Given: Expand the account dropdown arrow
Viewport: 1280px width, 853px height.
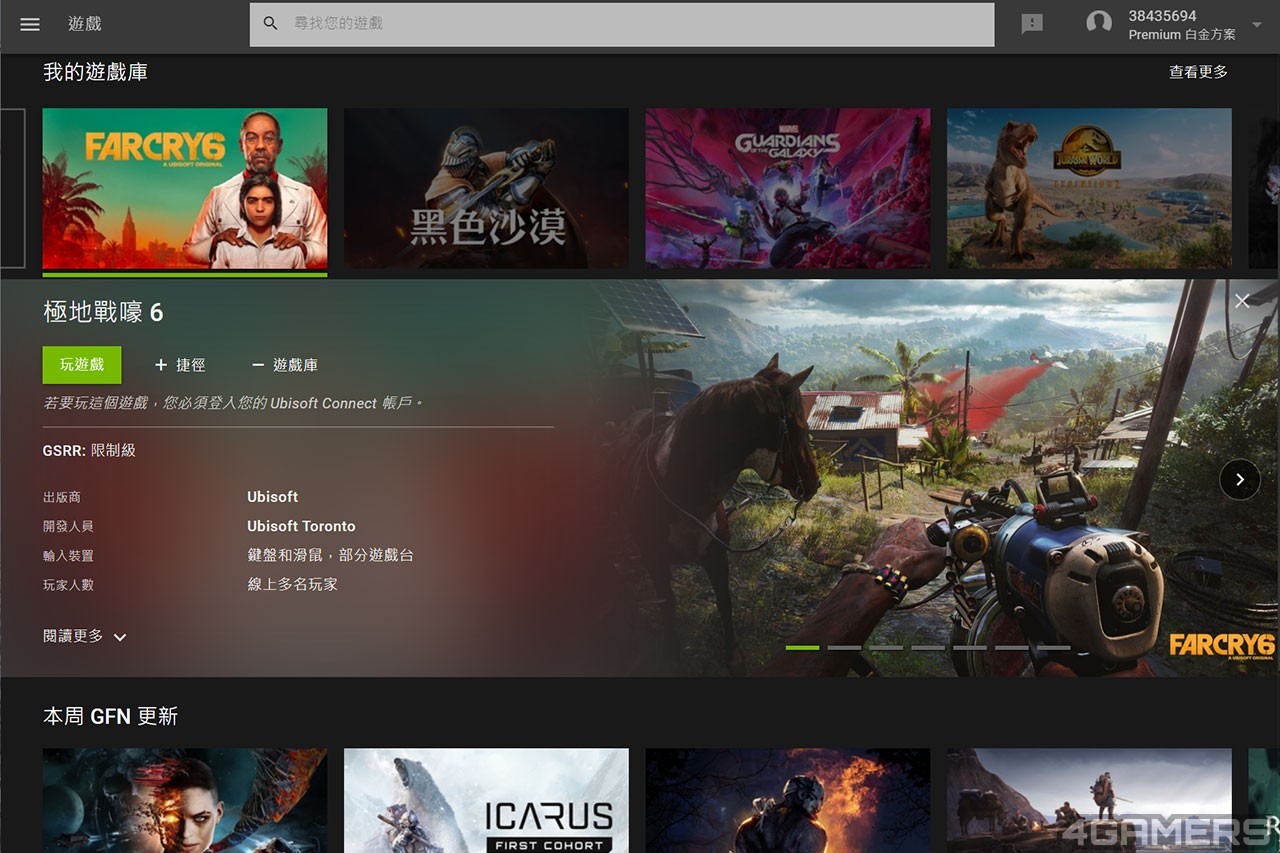Looking at the screenshot, I should point(1257,25).
